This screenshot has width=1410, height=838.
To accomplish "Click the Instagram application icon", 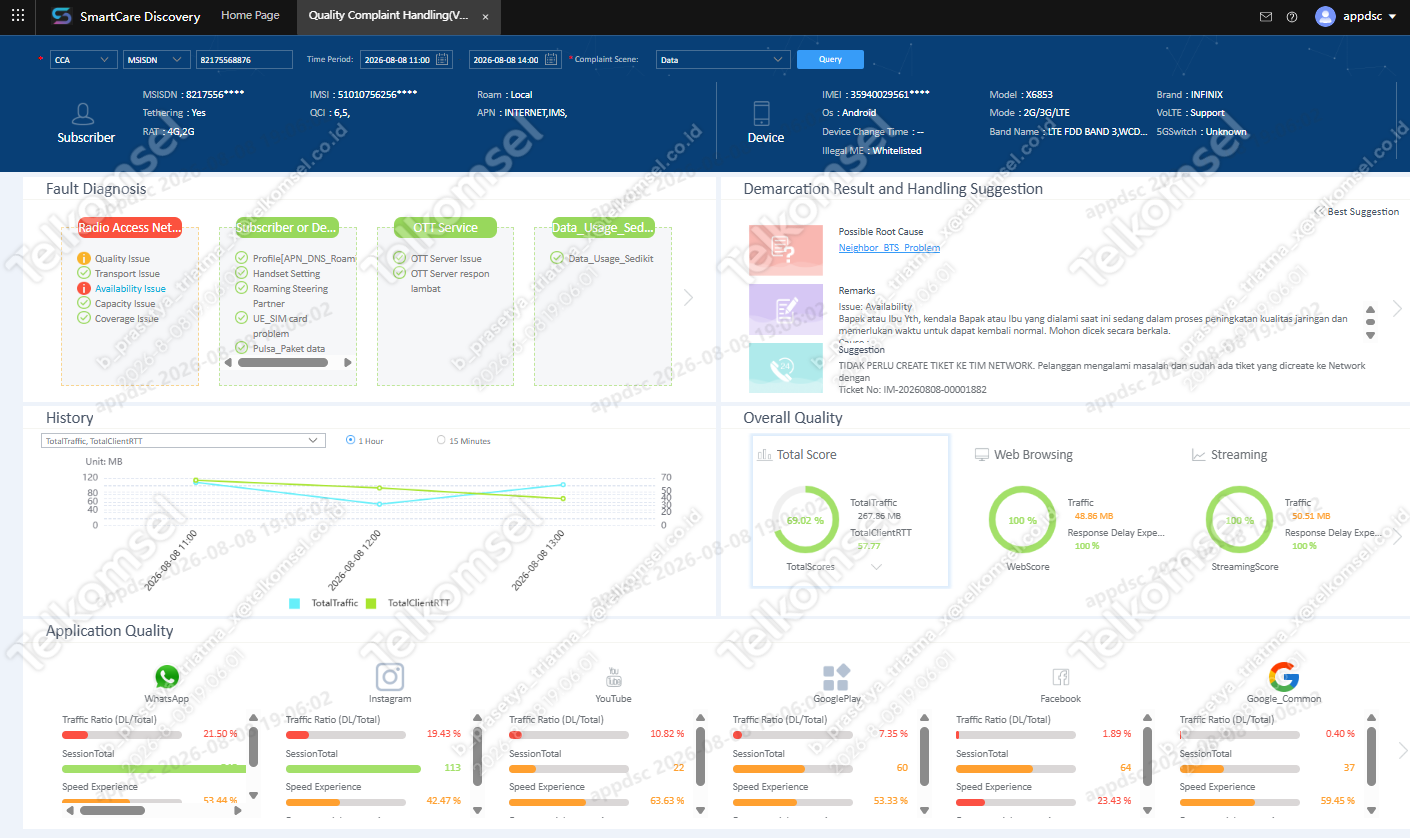I will [x=390, y=677].
